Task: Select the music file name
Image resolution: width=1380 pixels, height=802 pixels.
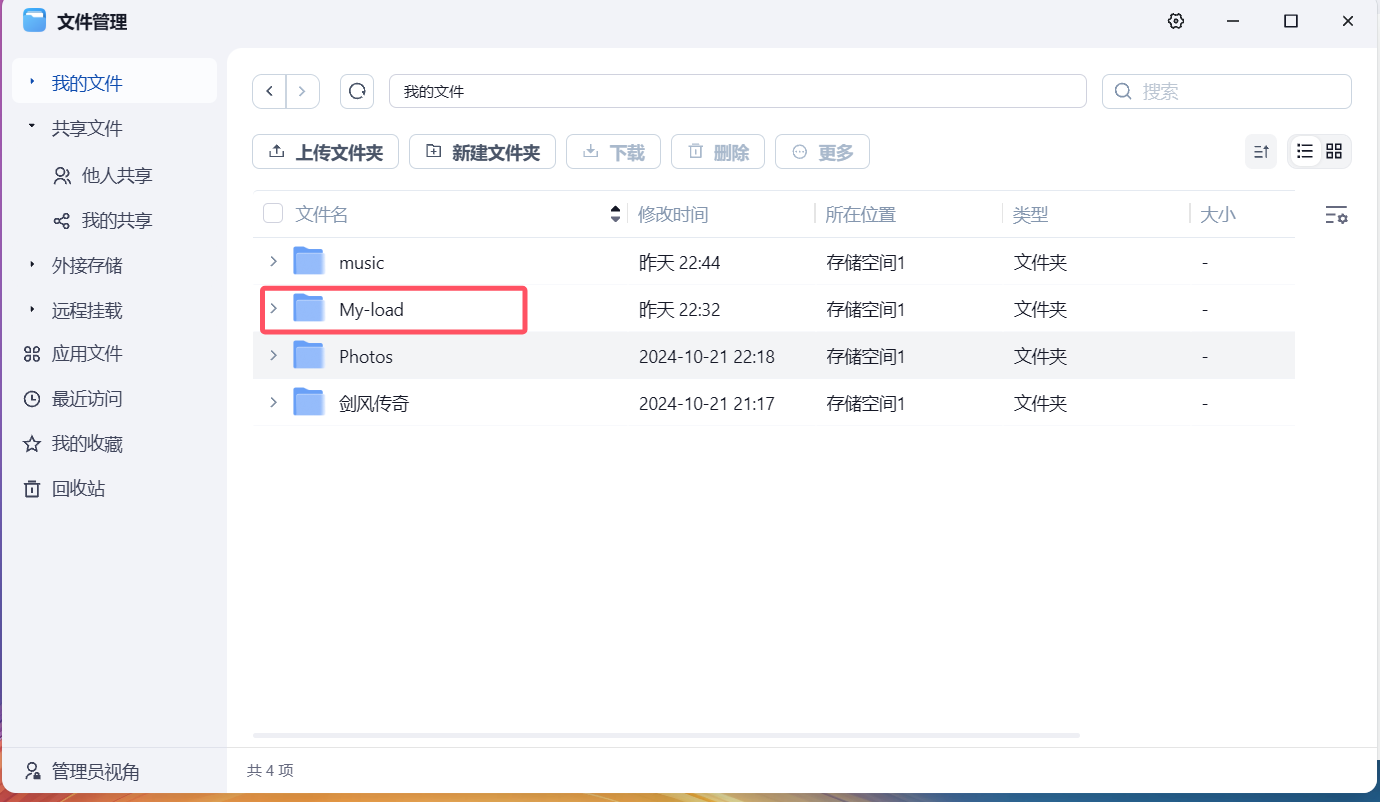Action: coord(361,263)
